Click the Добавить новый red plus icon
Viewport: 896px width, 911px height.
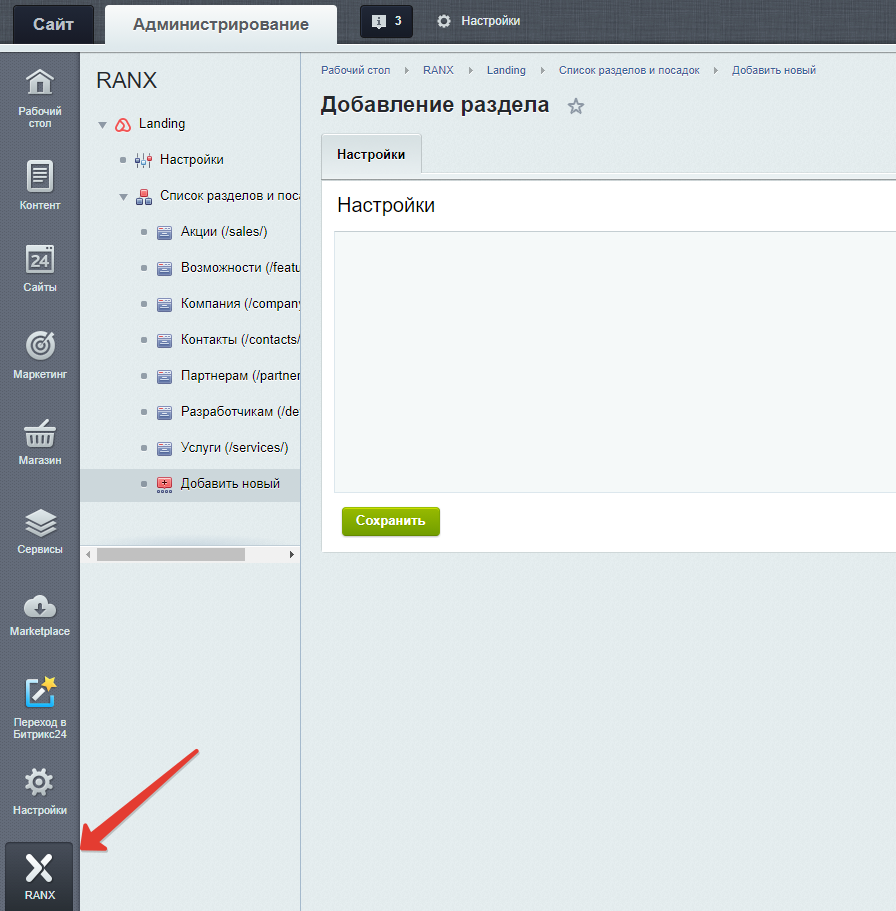(164, 485)
